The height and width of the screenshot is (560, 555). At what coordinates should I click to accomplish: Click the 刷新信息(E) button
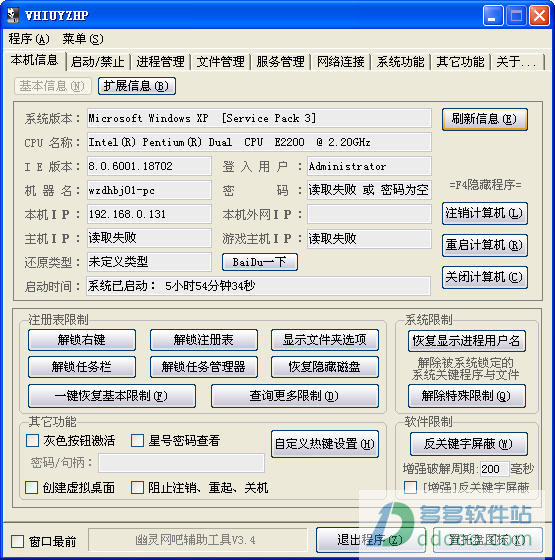coord(485,119)
